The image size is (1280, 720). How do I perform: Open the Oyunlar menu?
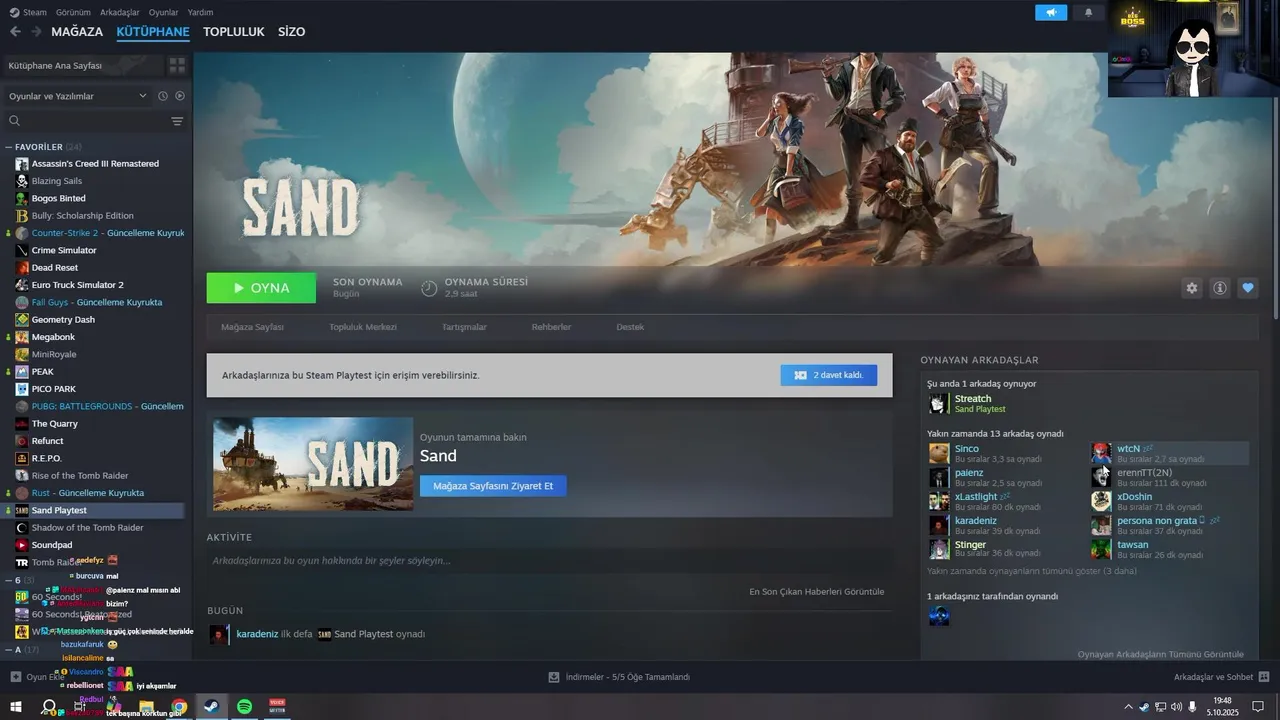[x=163, y=12]
